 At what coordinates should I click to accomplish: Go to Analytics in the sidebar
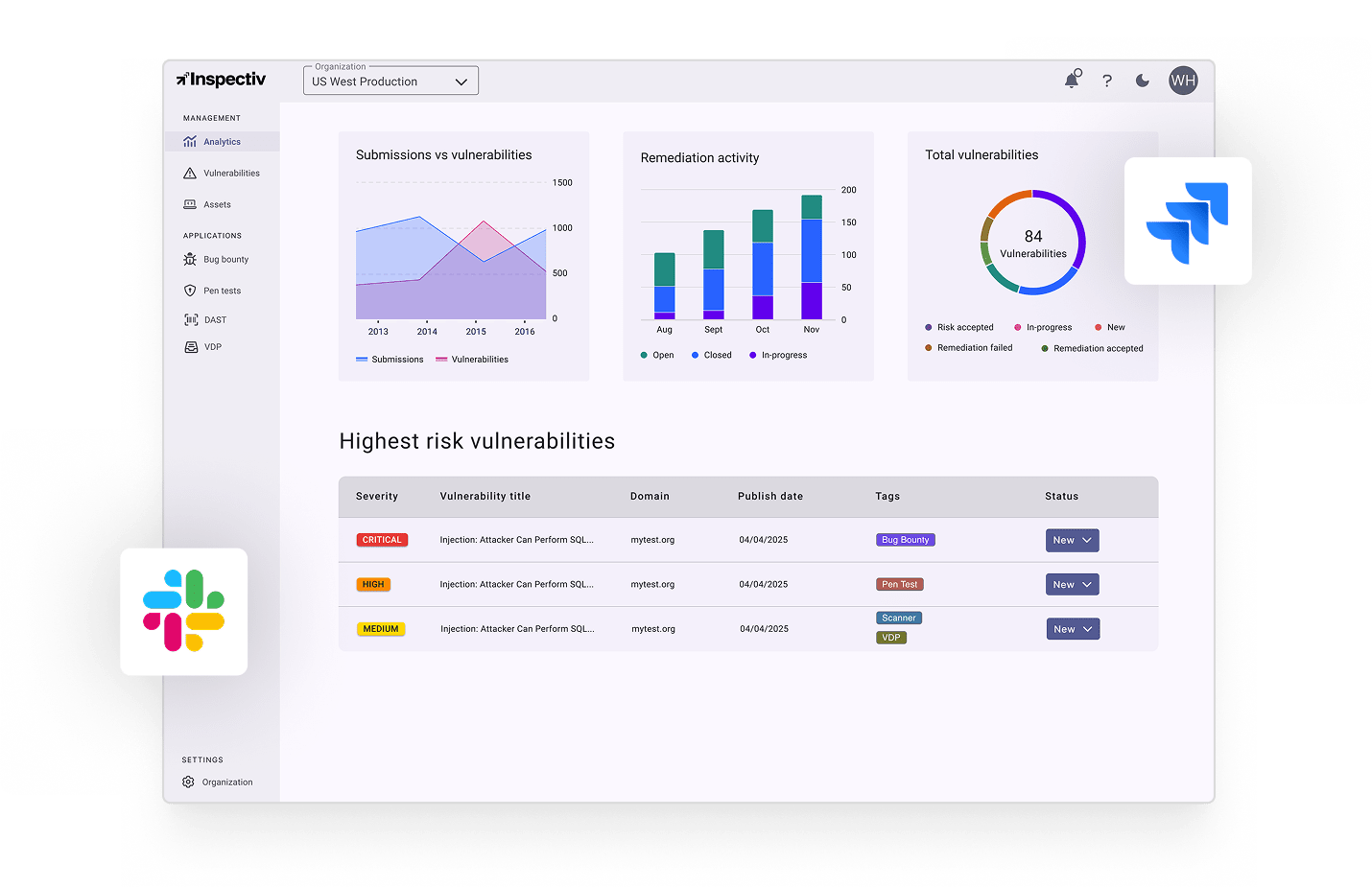(222, 142)
